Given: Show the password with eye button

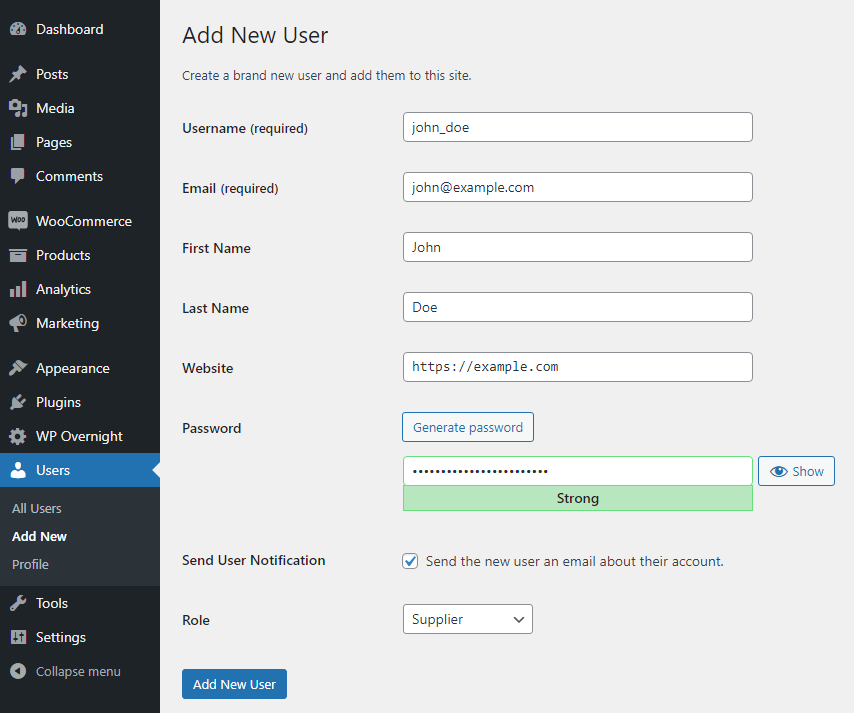Looking at the screenshot, I should click(x=796, y=471).
